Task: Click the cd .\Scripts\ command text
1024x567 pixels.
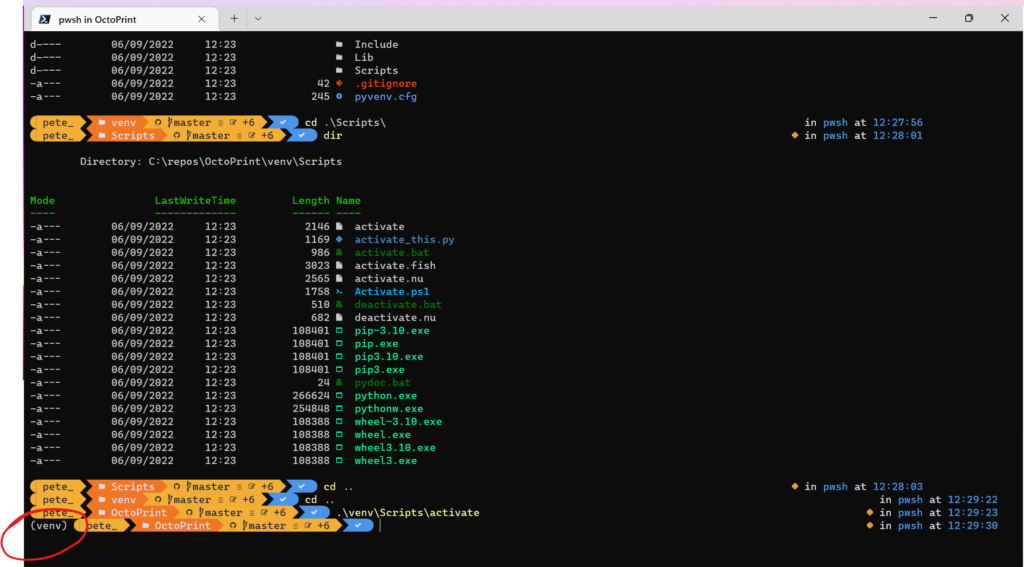Action: pyautogui.click(x=345, y=123)
